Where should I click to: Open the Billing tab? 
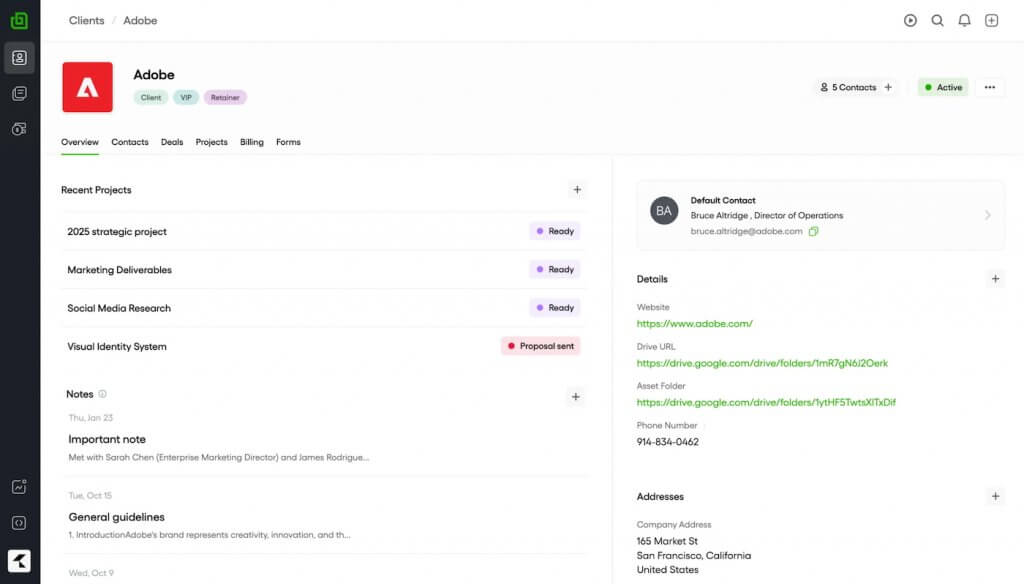[x=250, y=142]
